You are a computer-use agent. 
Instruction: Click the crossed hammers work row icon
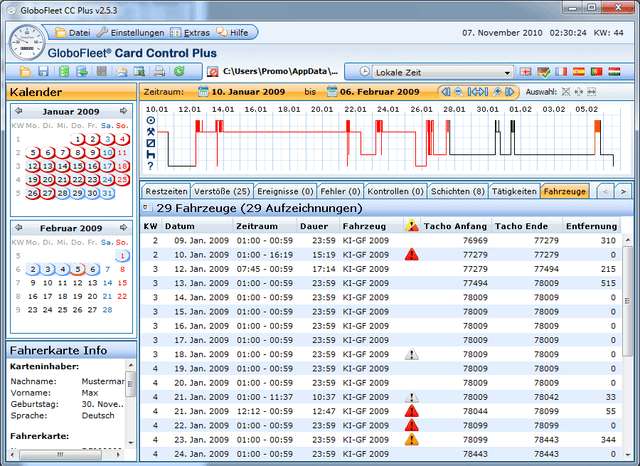(x=151, y=132)
